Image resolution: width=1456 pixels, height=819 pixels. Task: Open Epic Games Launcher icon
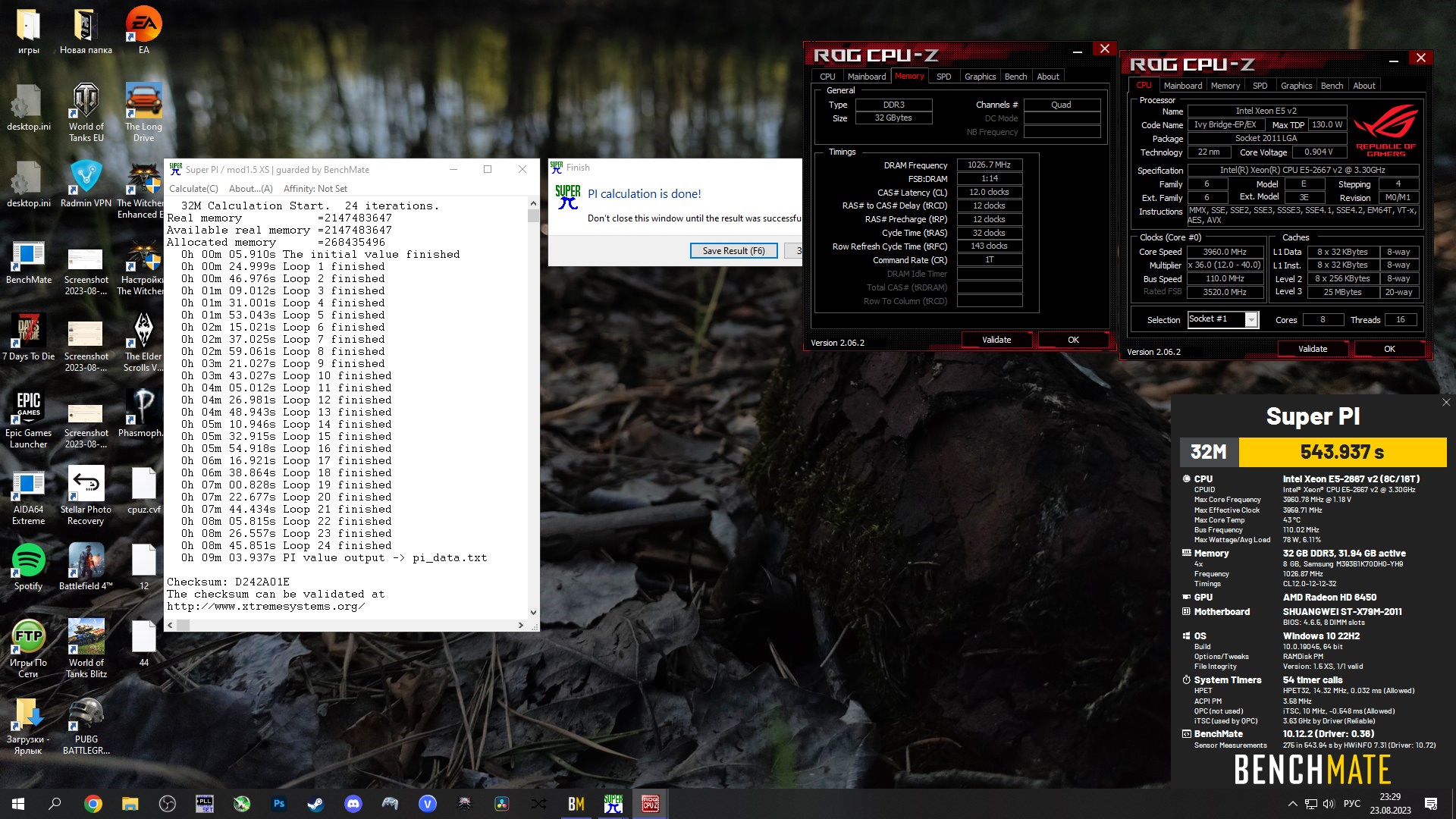coord(29,419)
